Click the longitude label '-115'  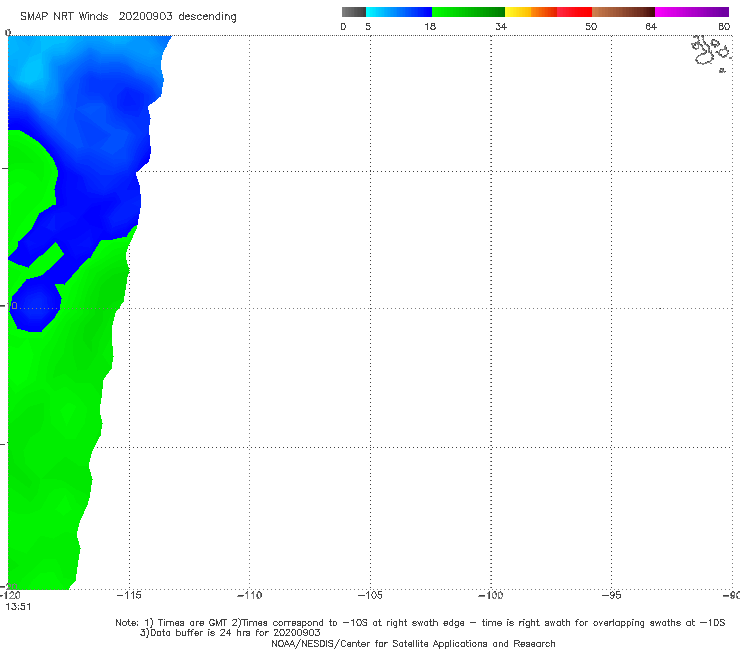click(129, 596)
